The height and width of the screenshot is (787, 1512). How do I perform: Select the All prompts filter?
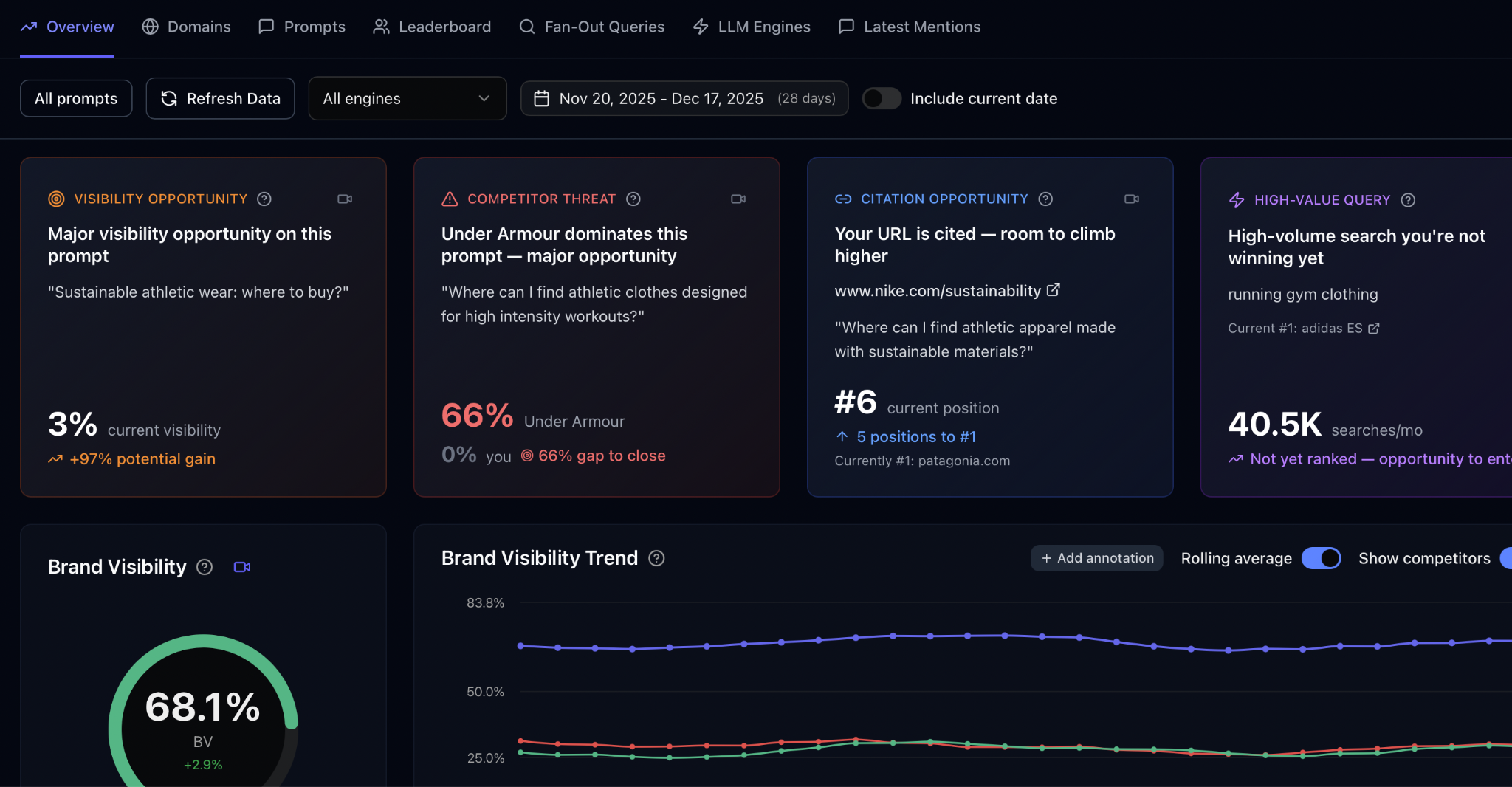click(75, 98)
